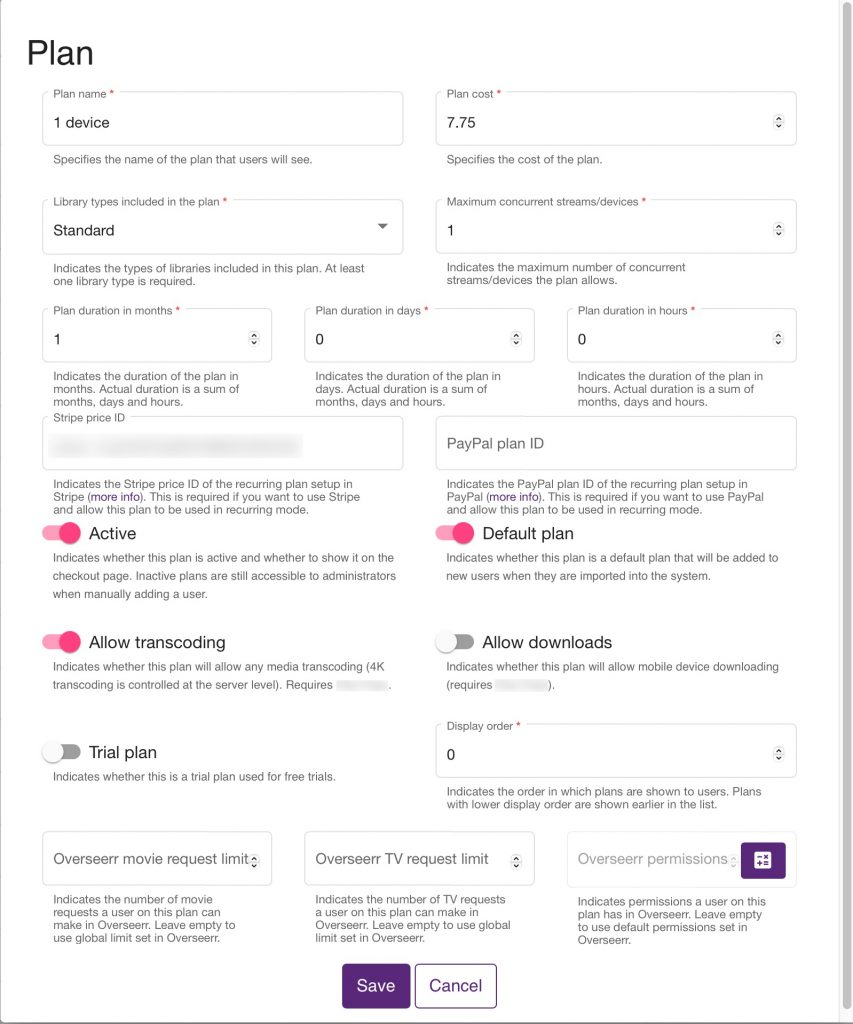This screenshot has width=853, height=1024.
Task: Click the Plan duration in hours spinner
Action: tap(779, 339)
